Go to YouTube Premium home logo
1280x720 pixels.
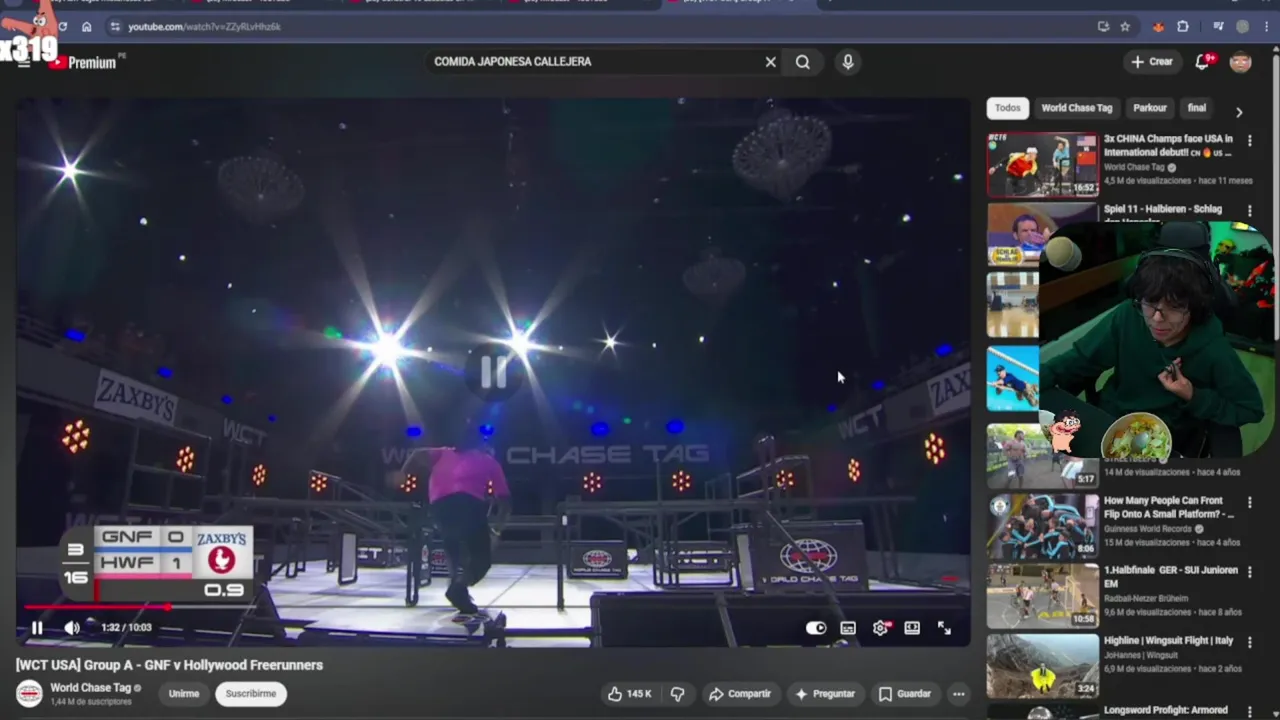click(85, 62)
